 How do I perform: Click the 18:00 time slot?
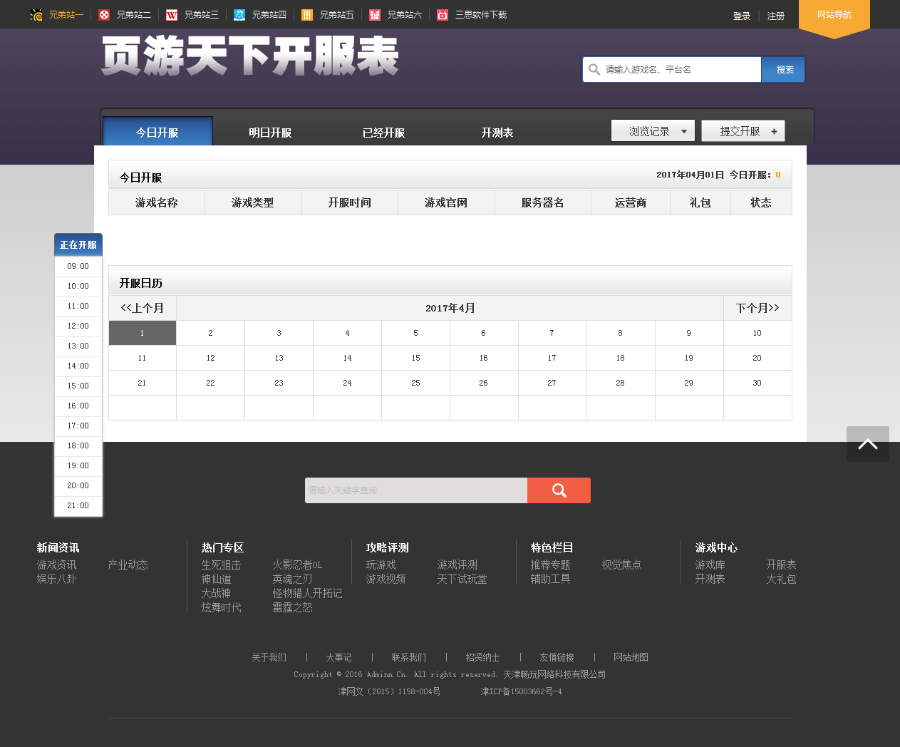[x=78, y=446]
